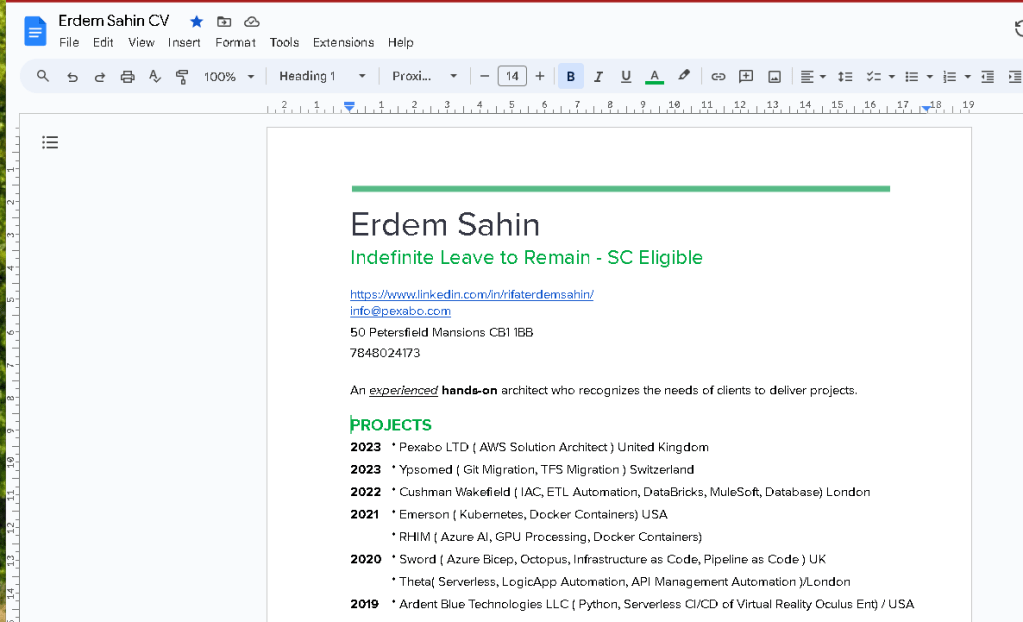Undo the last action
Image resolution: width=1023 pixels, height=622 pixels.
(72, 77)
